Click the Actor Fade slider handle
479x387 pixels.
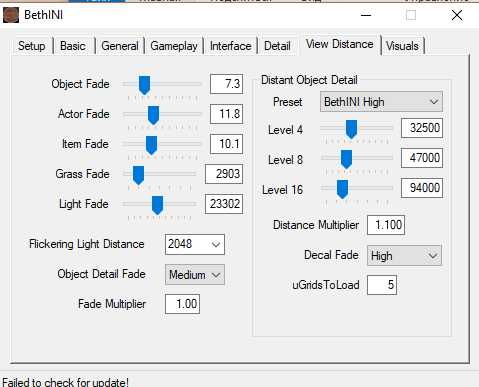click(153, 115)
